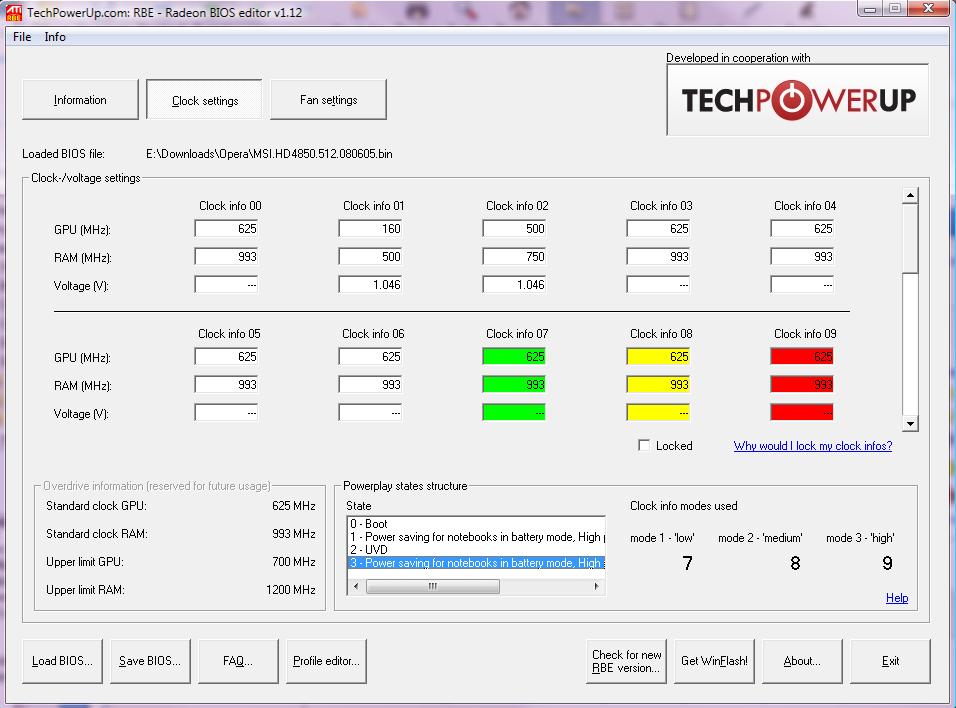The image size is (956, 708).
Task: Enable the Locked checkbox
Action: click(644, 445)
